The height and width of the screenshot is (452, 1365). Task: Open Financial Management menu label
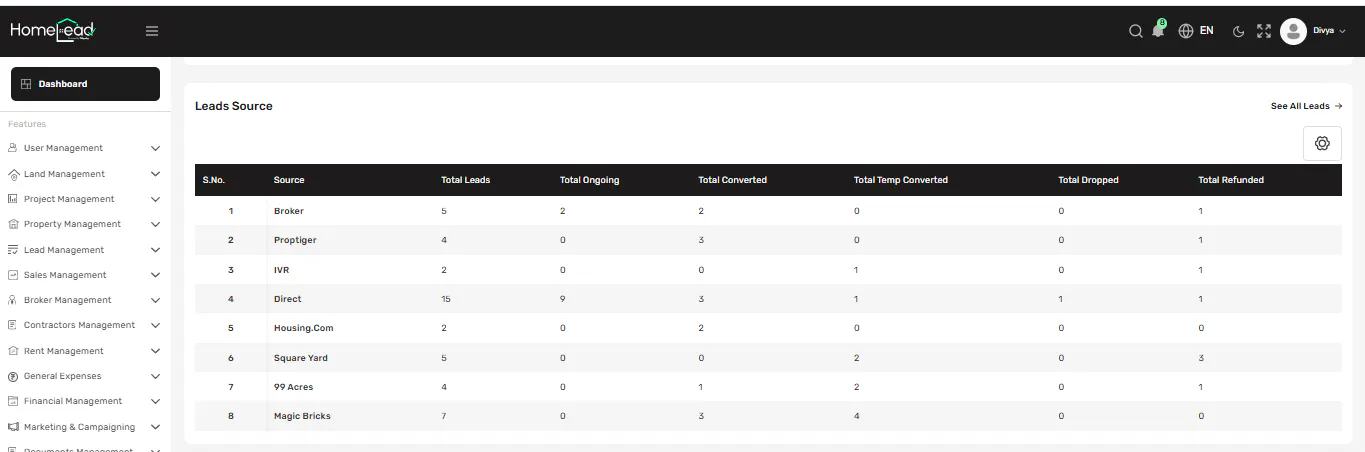[73, 401]
